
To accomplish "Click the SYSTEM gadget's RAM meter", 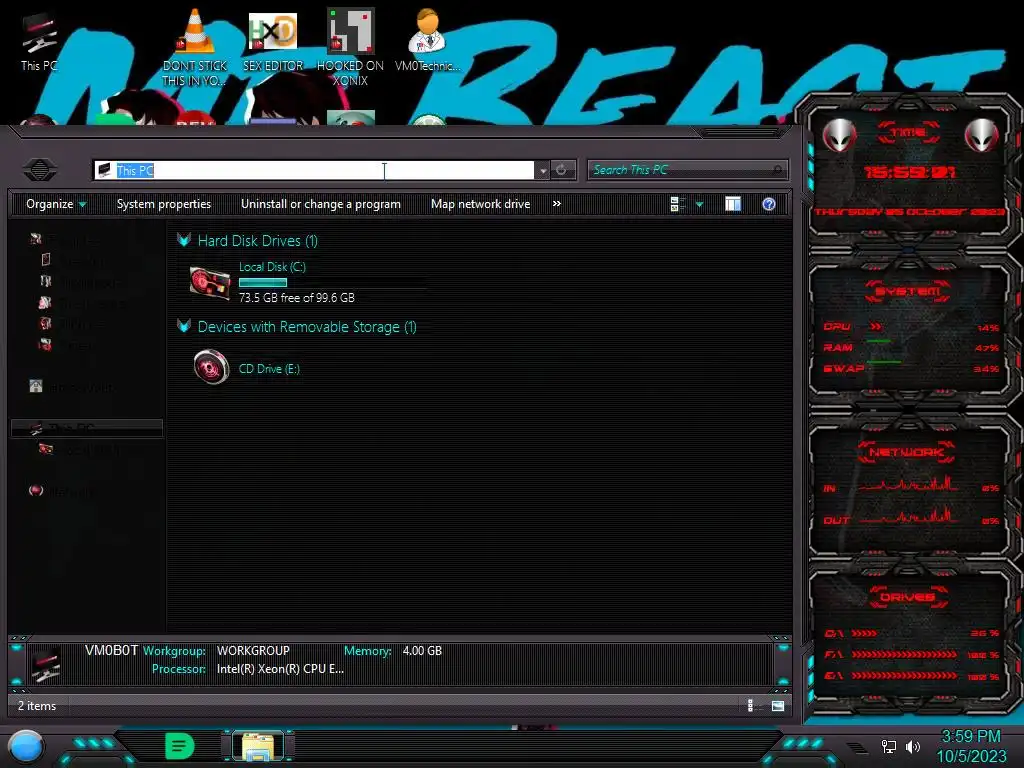I will 911,347.
